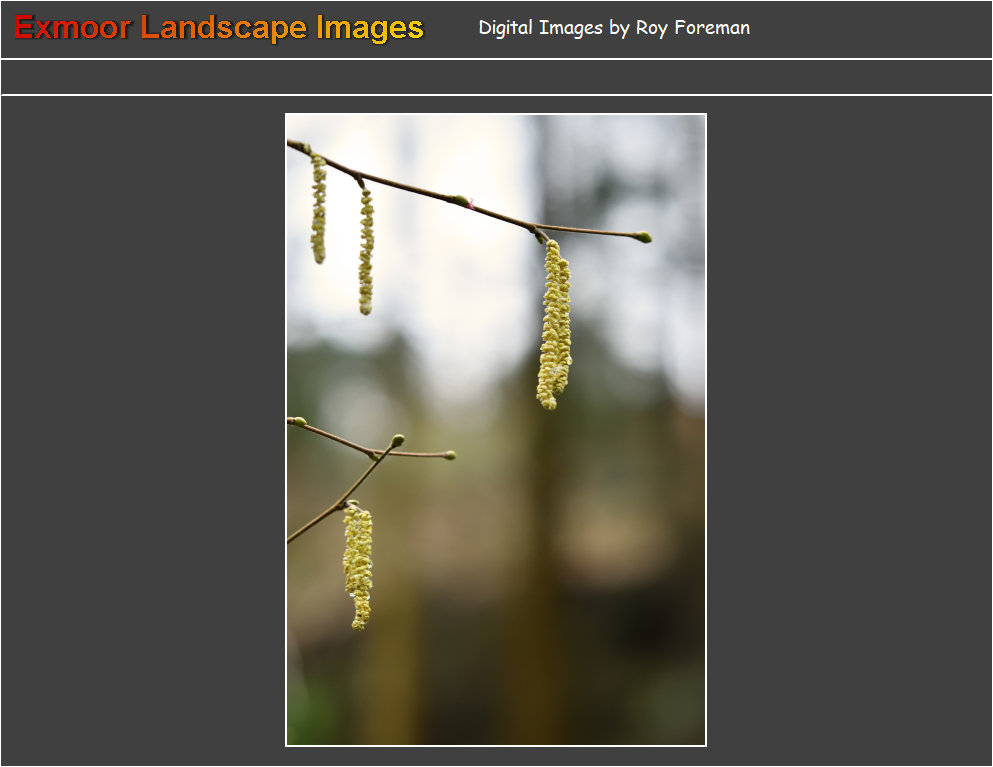Viewport: 993px width, 767px height.
Task: Click the gray margin right of the photo
Action: [850, 430]
